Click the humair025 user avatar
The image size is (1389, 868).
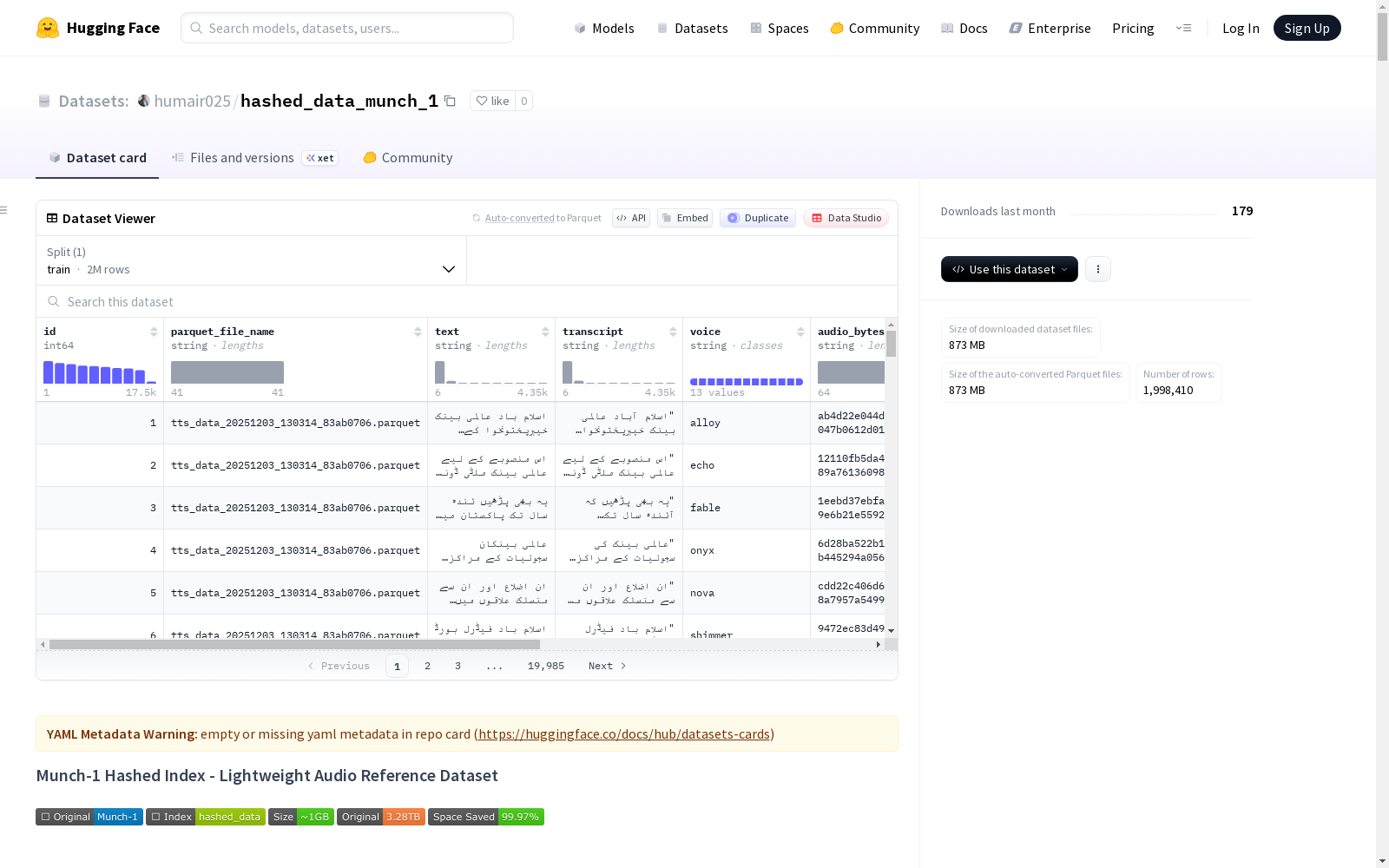pyautogui.click(x=144, y=101)
